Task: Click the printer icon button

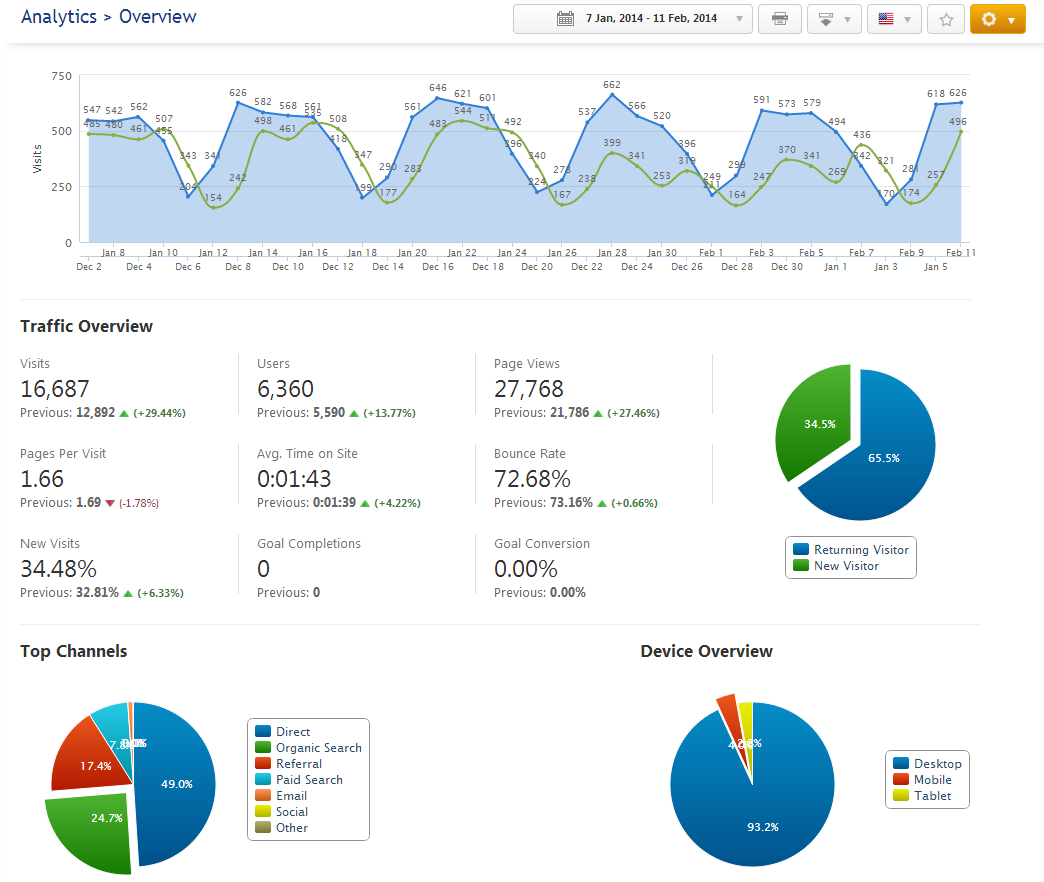Action: tap(780, 19)
